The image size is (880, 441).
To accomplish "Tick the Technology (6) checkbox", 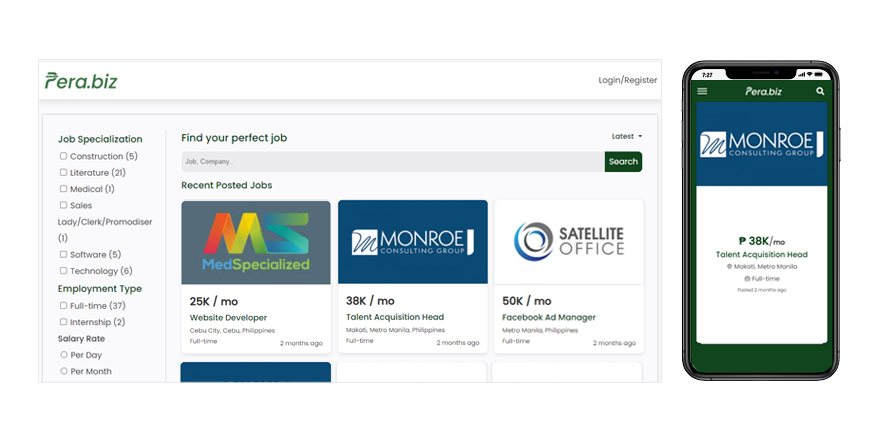I will 63,270.
